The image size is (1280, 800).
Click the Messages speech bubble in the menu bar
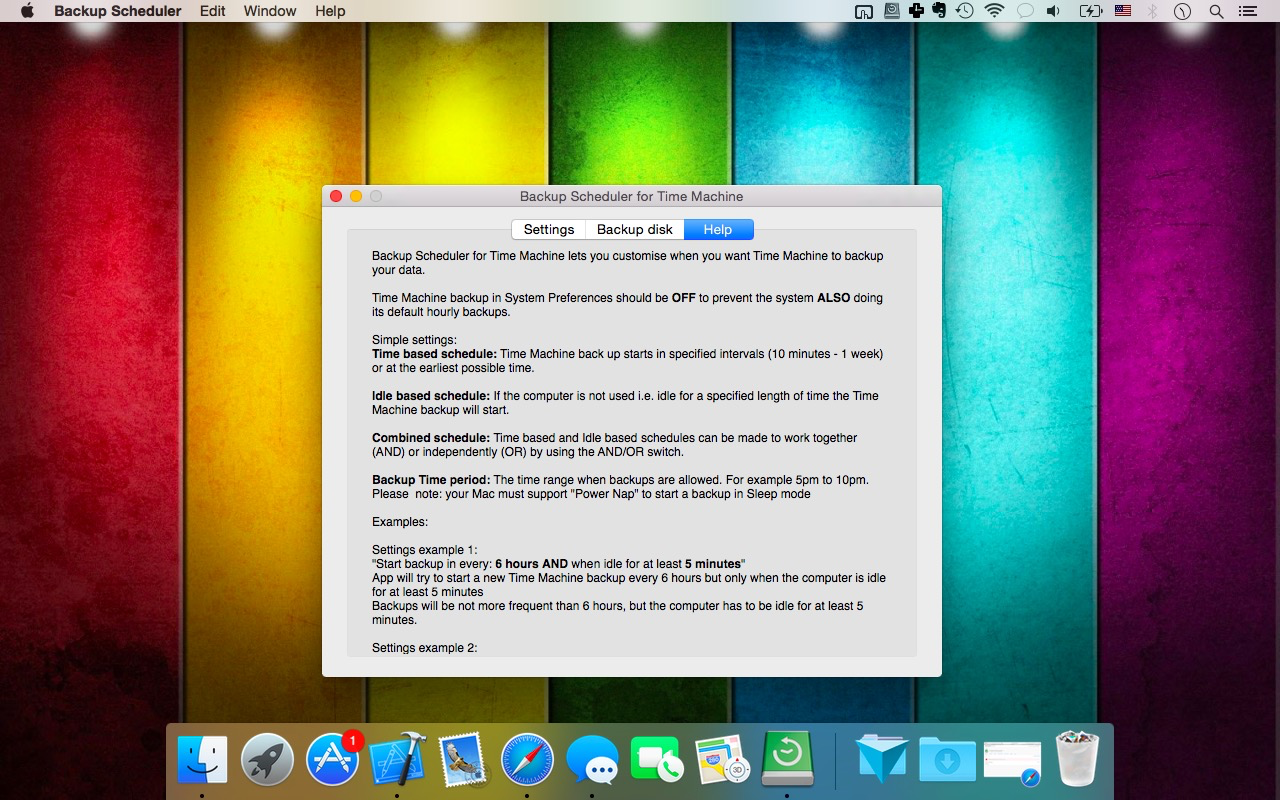(1025, 11)
